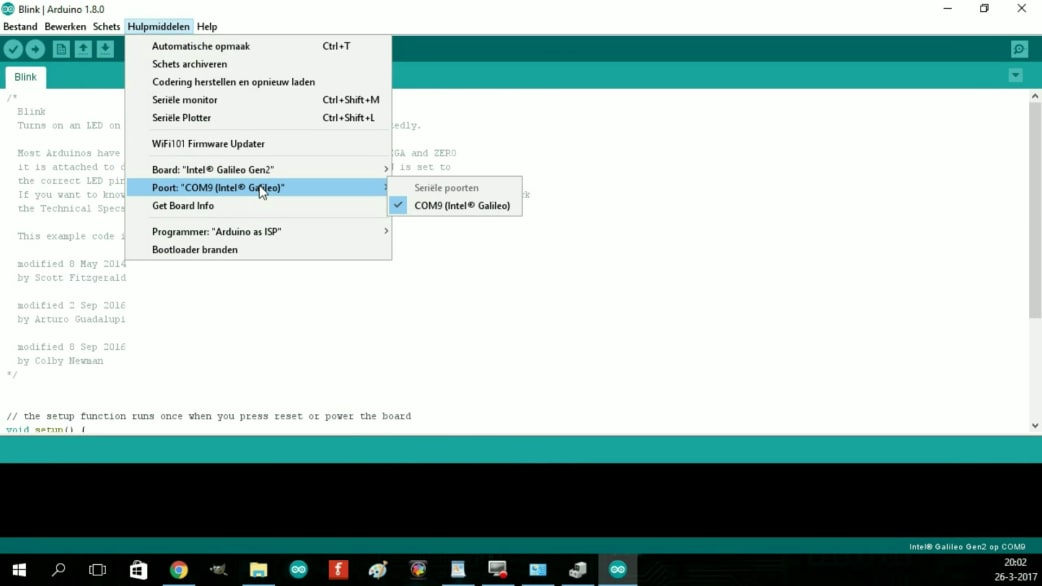Screen dimensions: 1042x586
Task: Create a new sketch with the New icon
Action: click(x=61, y=49)
